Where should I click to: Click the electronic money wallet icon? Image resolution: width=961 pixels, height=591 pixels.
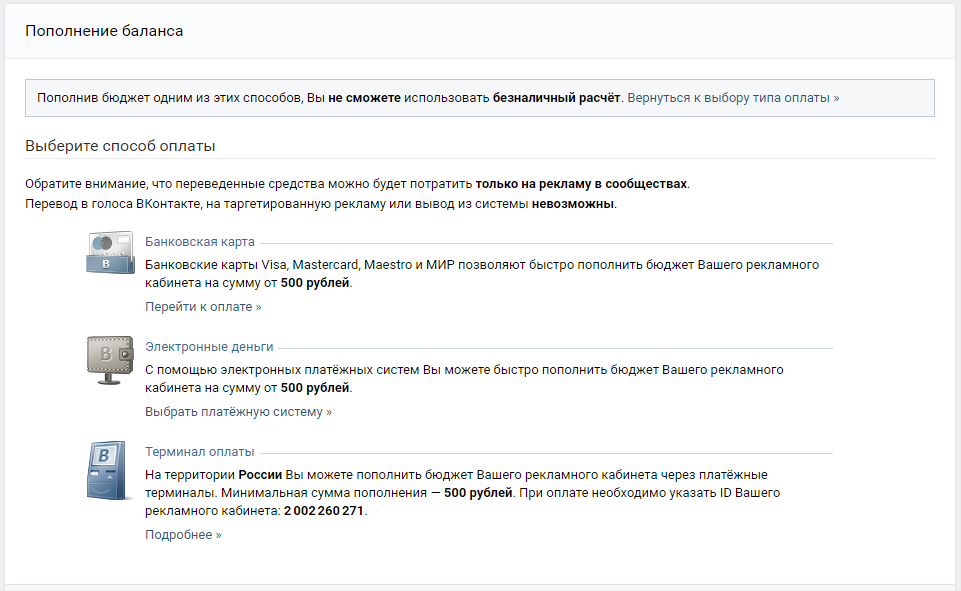coord(110,360)
